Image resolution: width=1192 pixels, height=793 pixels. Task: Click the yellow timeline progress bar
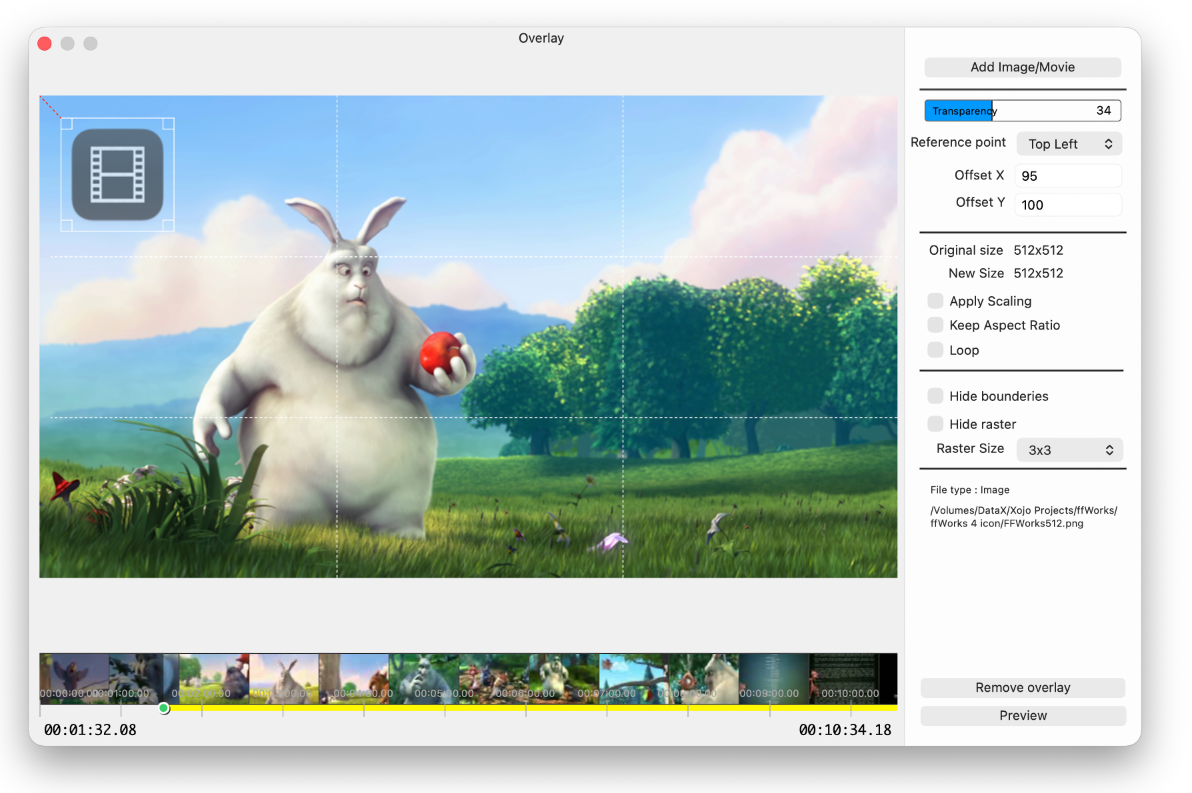click(x=532, y=708)
